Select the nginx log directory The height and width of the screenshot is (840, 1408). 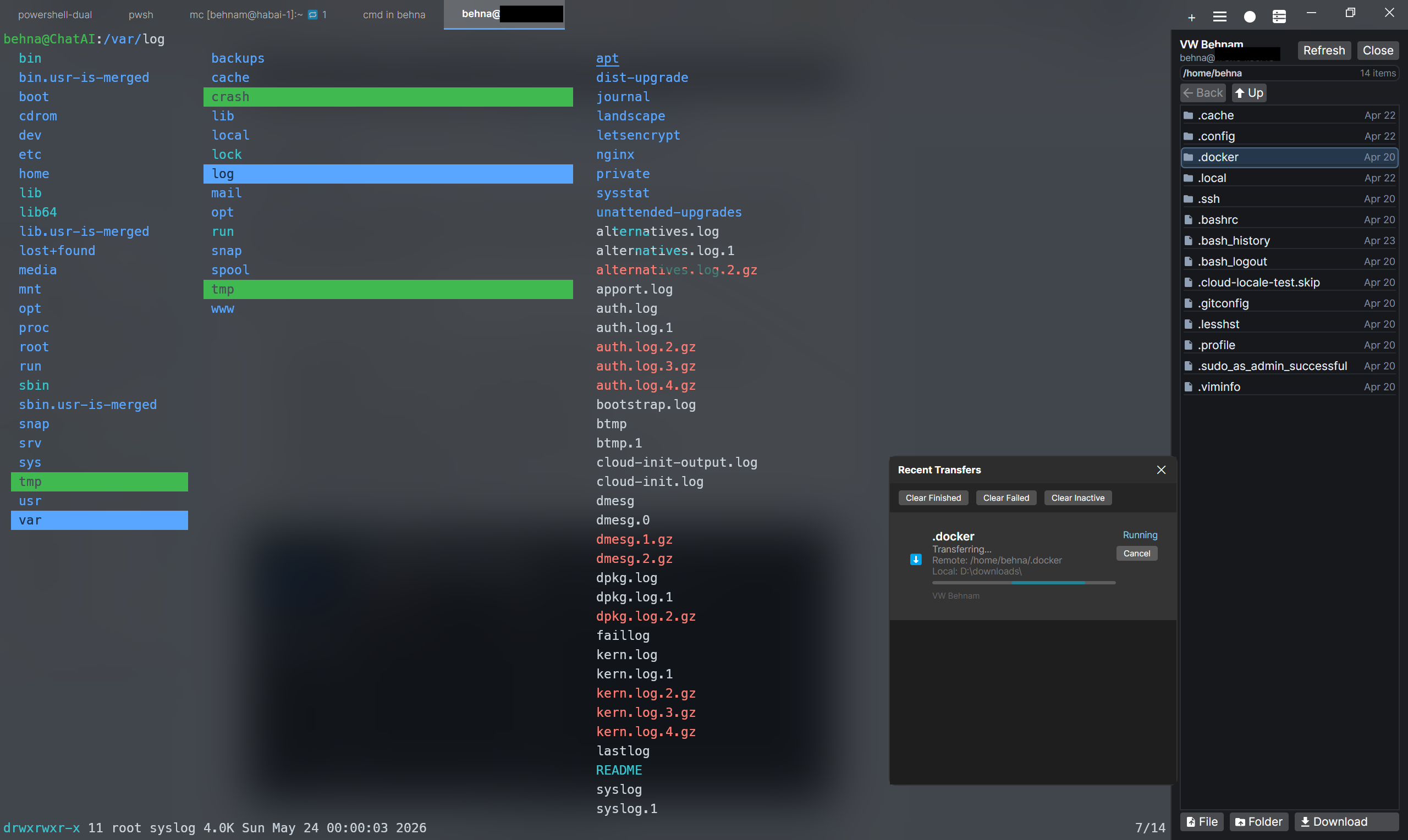pos(615,155)
